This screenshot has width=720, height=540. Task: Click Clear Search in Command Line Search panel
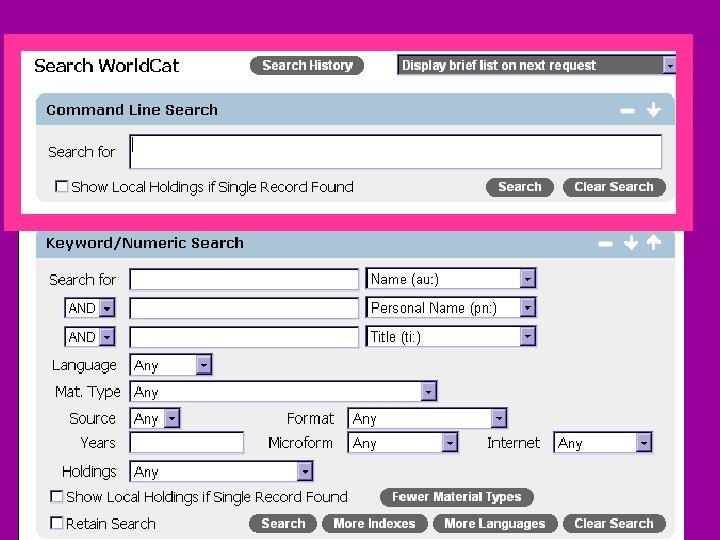614,187
